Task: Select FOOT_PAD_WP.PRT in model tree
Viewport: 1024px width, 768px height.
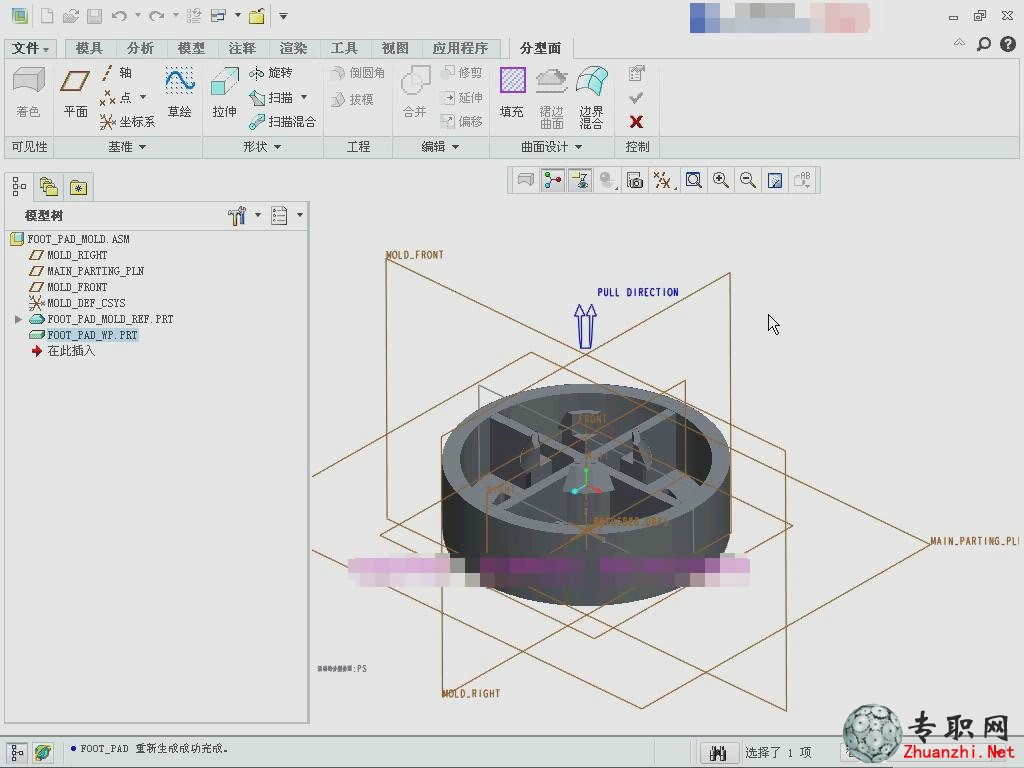Action: pyautogui.click(x=92, y=335)
